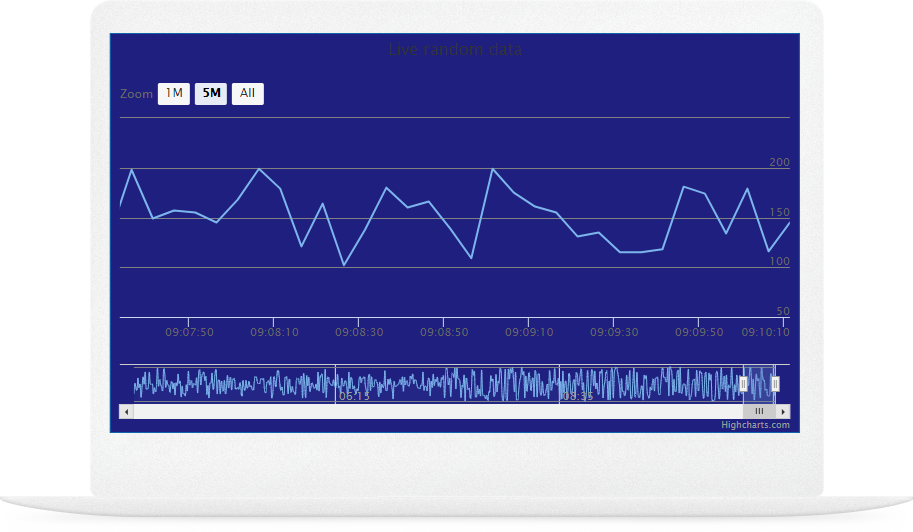Viewport: 913px width, 532px height.
Task: Click the scrollbar thumb grip
Action: pyautogui.click(x=759, y=411)
